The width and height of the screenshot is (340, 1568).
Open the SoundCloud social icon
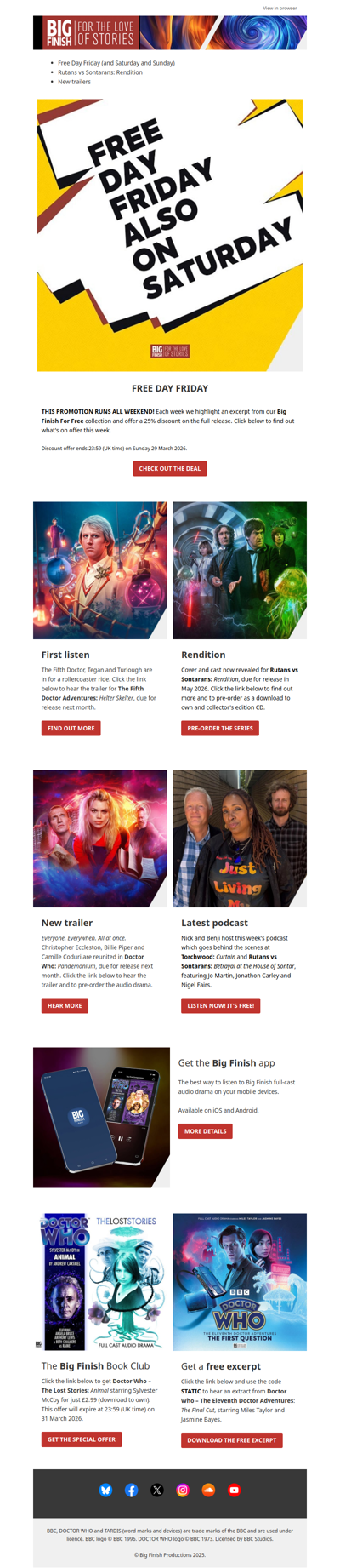pos(208,1490)
